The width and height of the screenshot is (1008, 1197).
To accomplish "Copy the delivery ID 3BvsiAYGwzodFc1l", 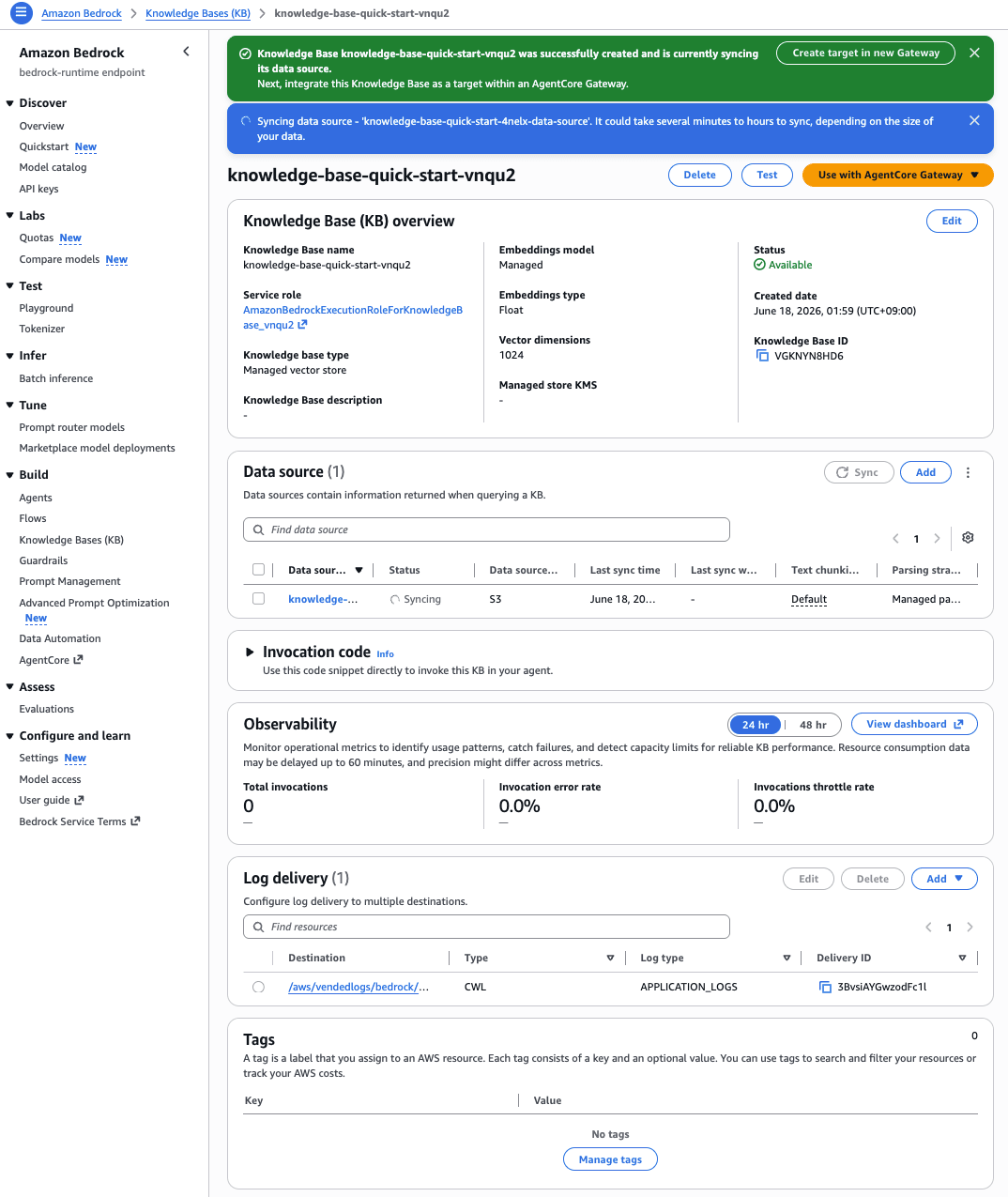I will click(825, 987).
